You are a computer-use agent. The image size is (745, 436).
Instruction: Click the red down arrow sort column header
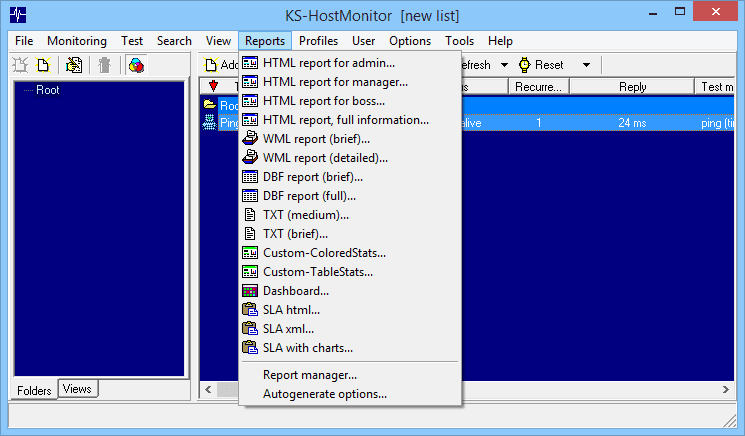[x=213, y=86]
